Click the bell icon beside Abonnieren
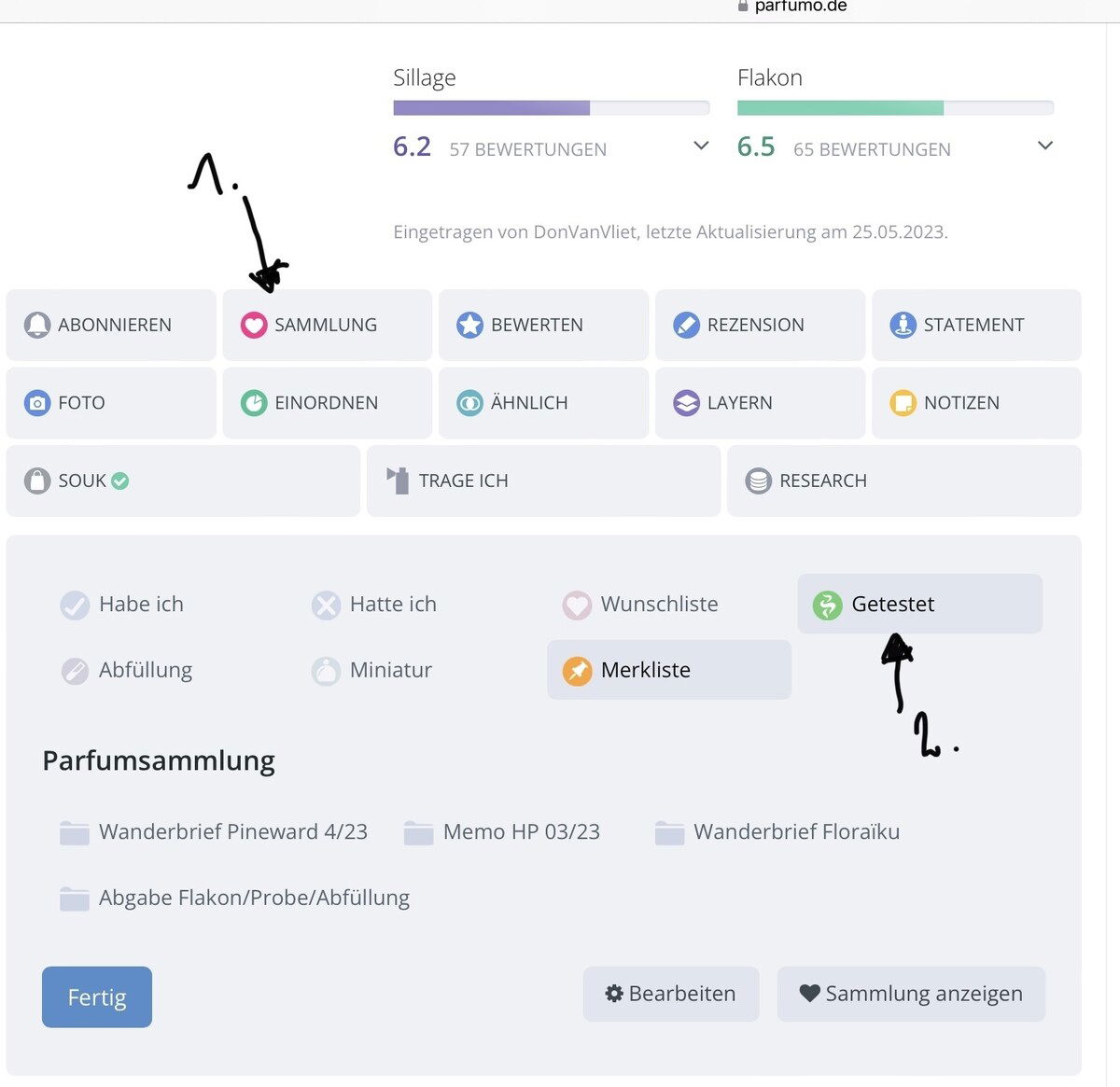The image size is (1120, 1087). (x=37, y=325)
